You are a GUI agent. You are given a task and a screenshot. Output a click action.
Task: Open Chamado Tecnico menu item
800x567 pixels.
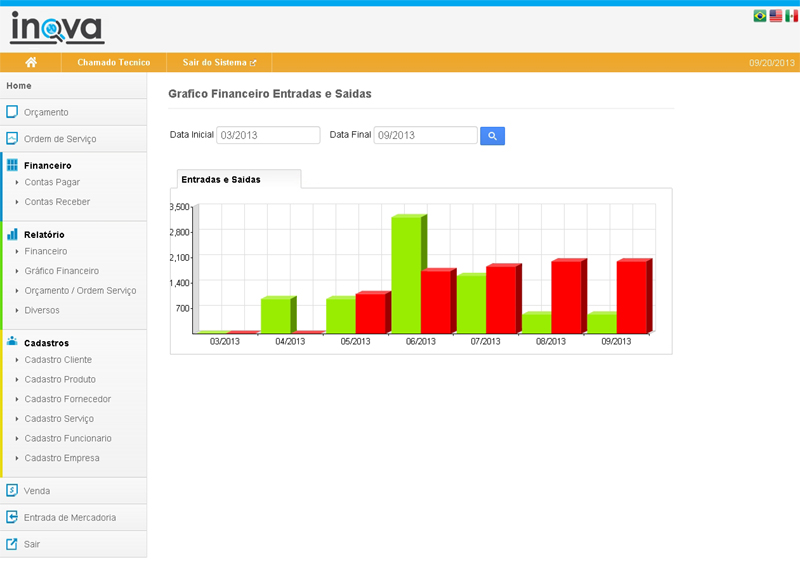click(x=113, y=62)
